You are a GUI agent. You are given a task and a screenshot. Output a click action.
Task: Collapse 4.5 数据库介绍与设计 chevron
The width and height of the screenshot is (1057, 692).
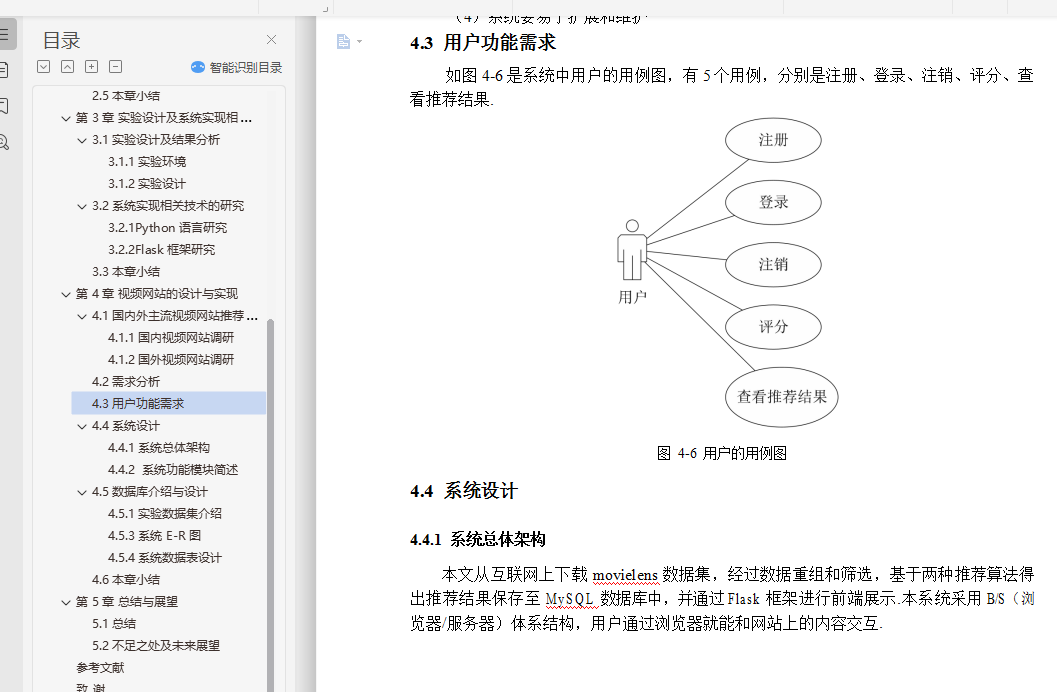tap(82, 493)
